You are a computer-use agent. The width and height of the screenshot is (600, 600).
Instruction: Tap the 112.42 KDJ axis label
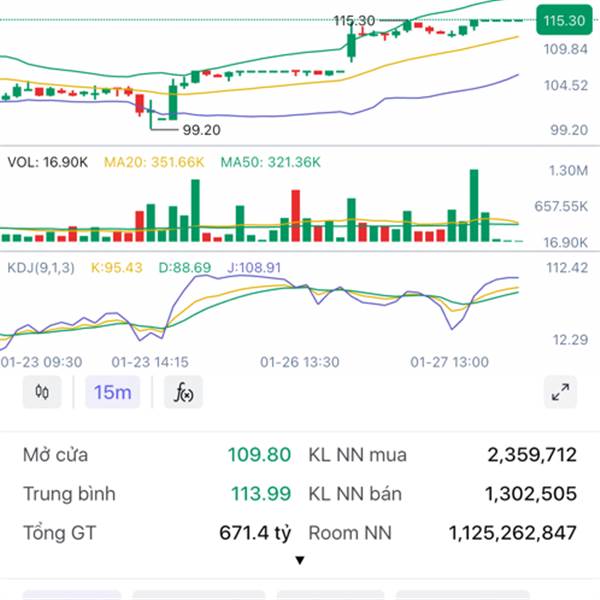coord(567,267)
